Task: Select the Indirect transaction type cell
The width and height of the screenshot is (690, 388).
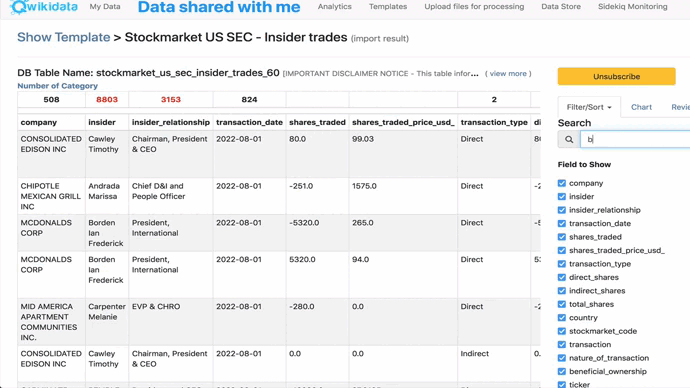Action: pyautogui.click(x=494, y=364)
